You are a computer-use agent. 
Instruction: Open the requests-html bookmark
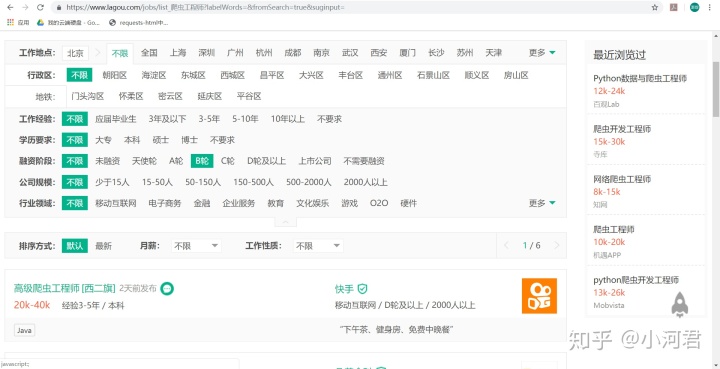pyautogui.click(x=139, y=22)
